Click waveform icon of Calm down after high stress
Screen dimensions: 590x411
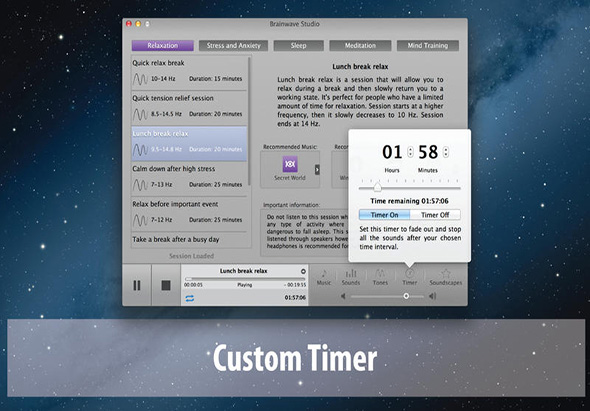(140, 185)
